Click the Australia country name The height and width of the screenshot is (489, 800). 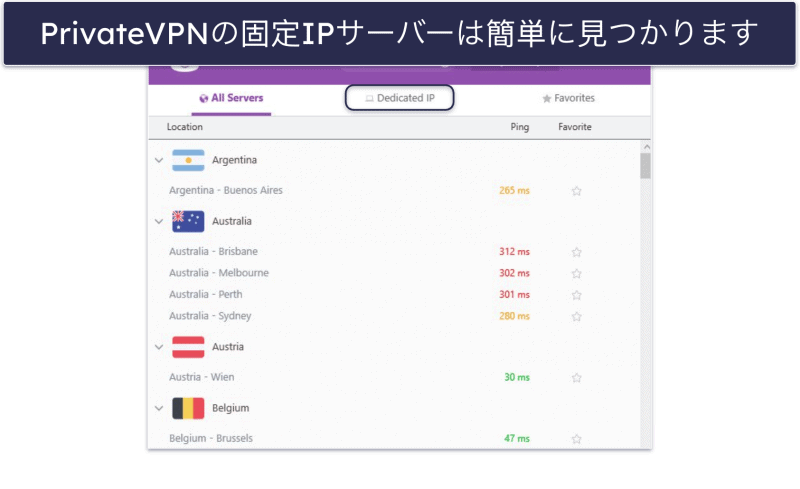232,222
